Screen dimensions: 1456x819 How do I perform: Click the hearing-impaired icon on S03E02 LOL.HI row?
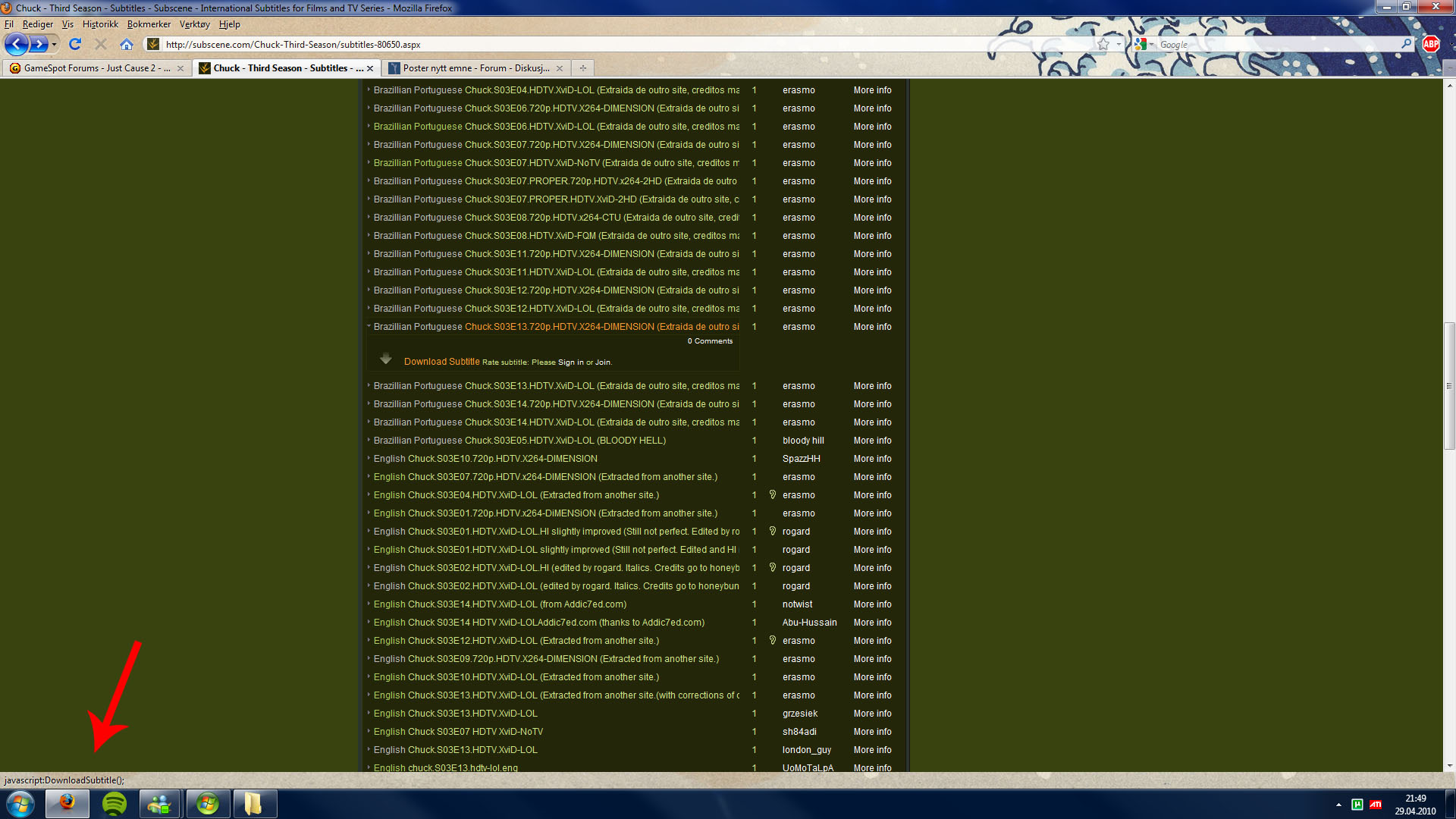point(773,567)
